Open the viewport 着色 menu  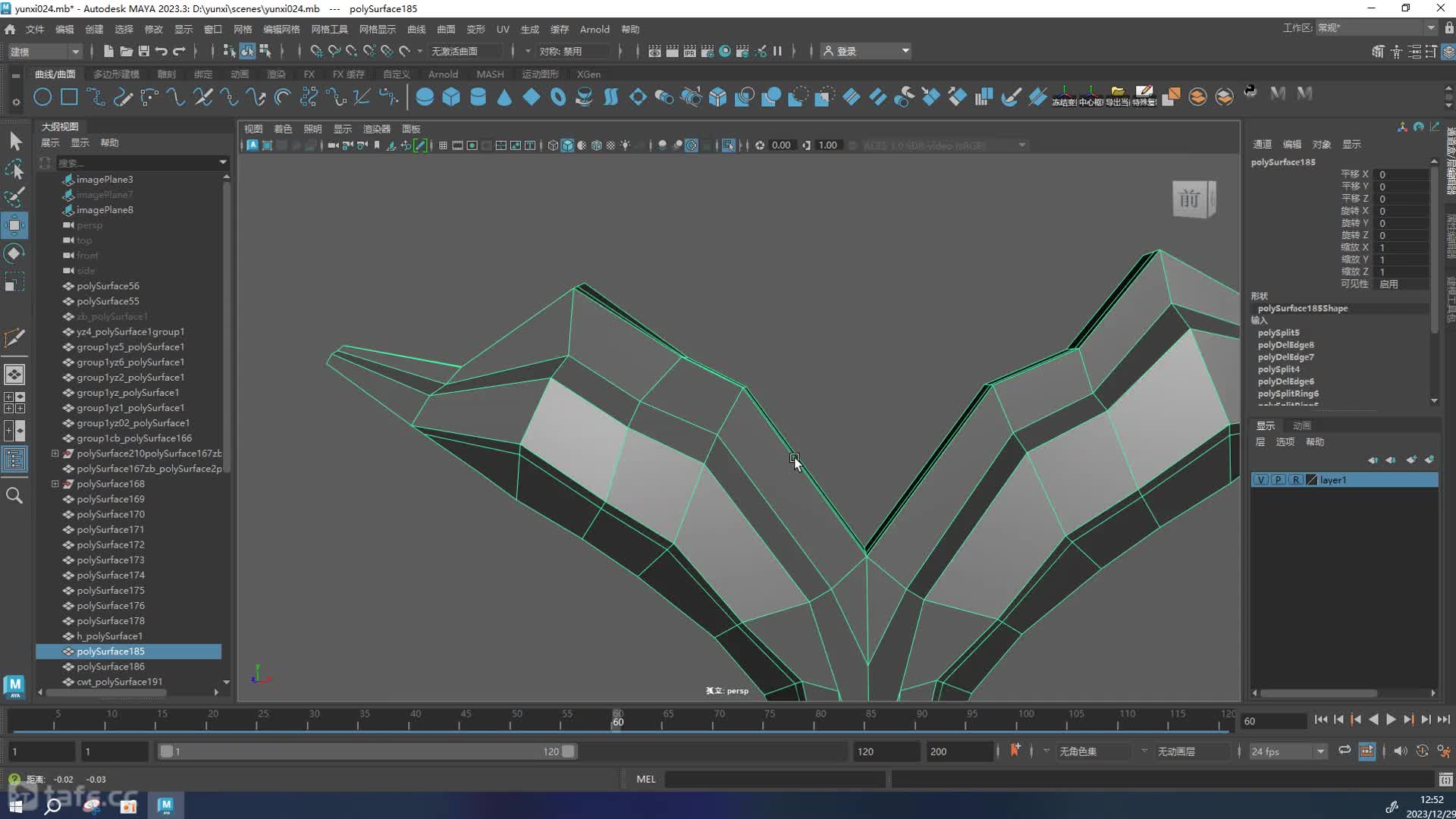coord(283,129)
